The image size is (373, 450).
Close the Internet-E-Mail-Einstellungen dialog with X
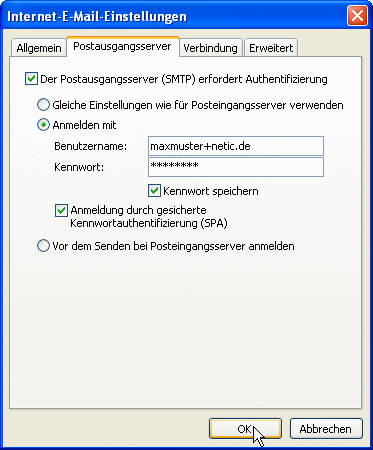(x=357, y=16)
